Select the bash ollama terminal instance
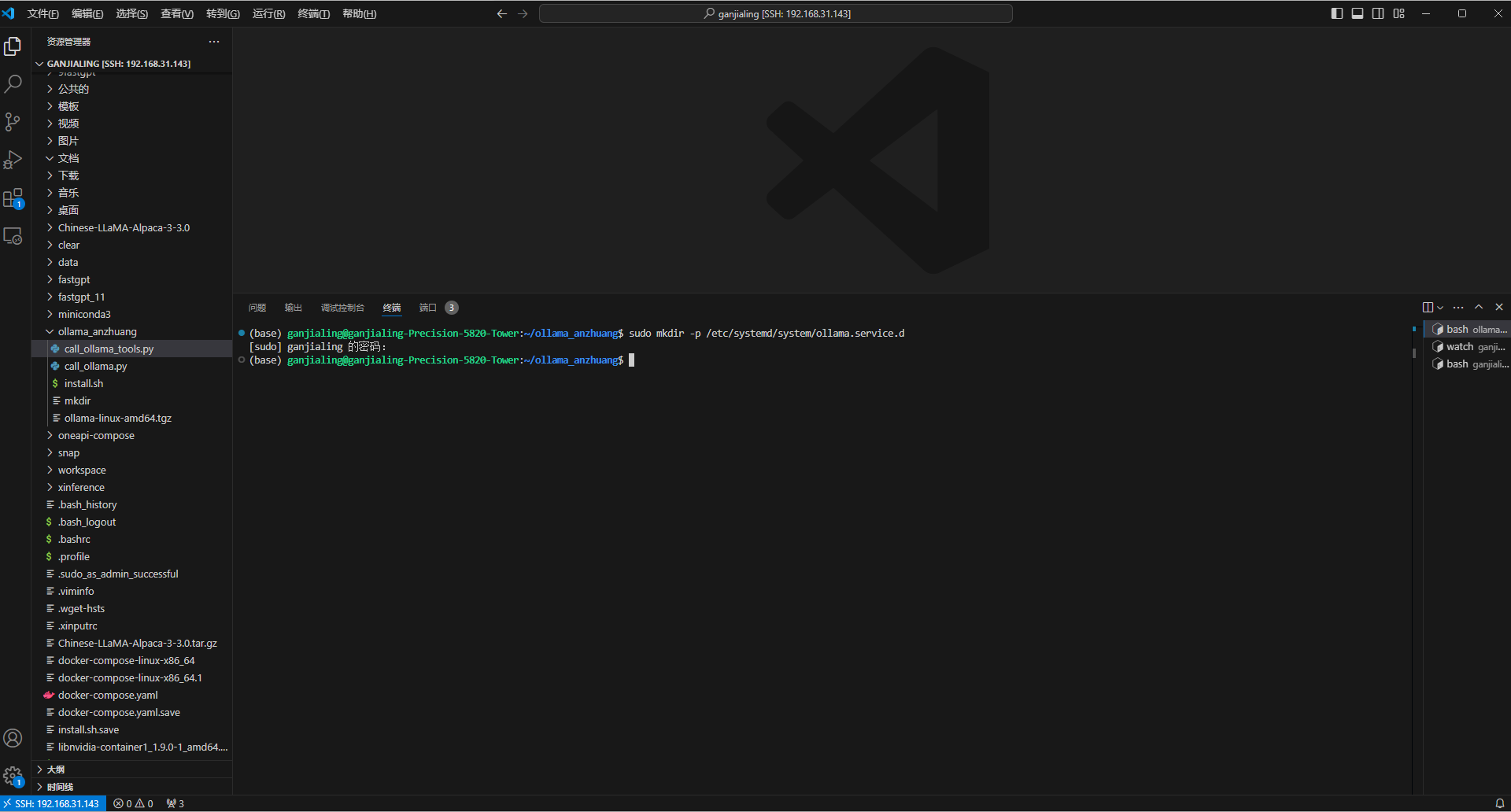This screenshot has height=812, width=1511. (x=1469, y=330)
